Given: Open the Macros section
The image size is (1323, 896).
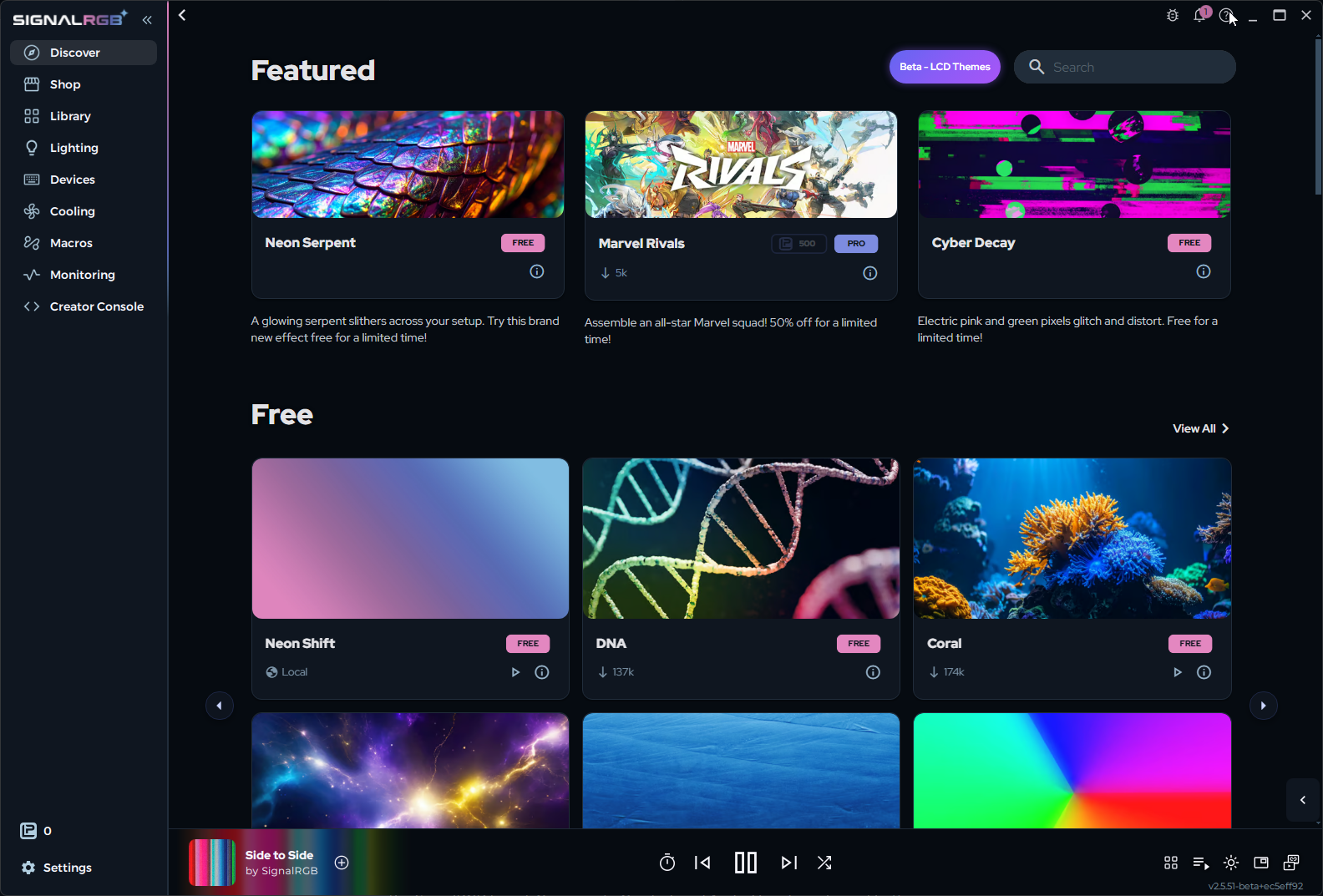Looking at the screenshot, I should coord(84,243).
